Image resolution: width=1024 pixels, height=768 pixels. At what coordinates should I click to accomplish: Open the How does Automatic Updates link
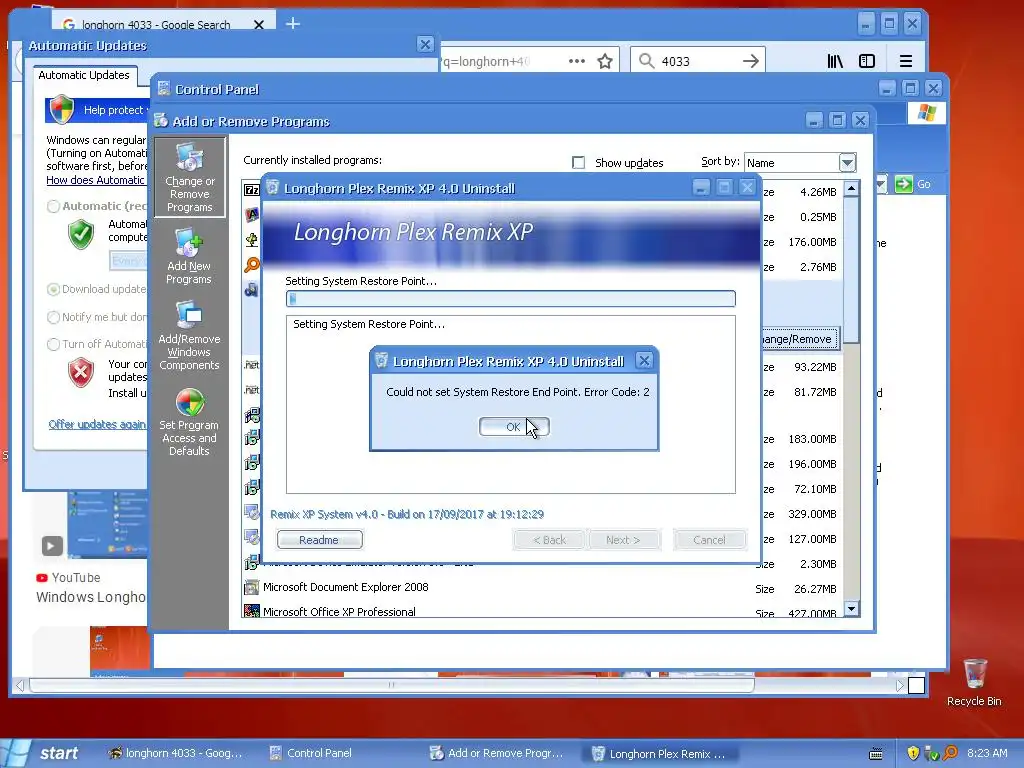(x=95, y=180)
